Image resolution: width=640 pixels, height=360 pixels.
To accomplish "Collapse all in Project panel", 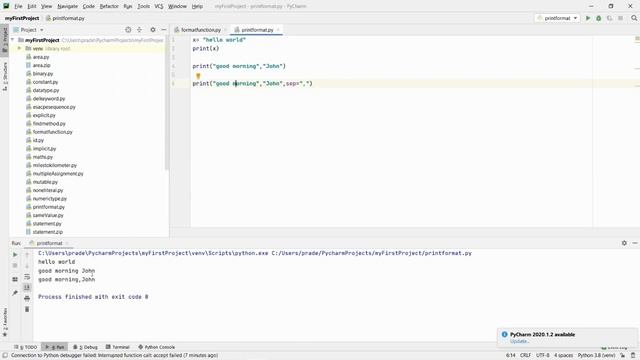I will tap(140, 30).
